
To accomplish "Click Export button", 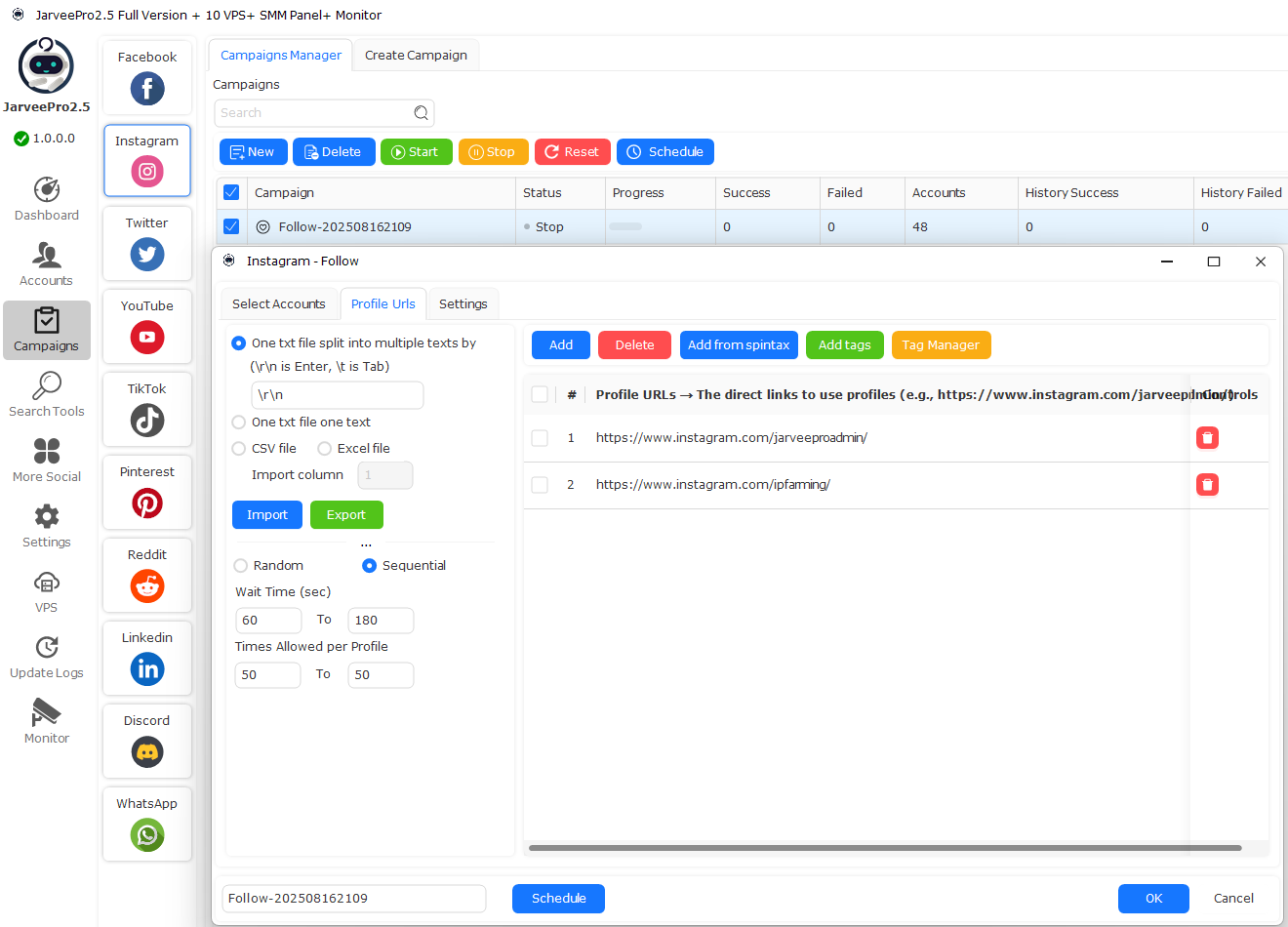I will click(346, 515).
